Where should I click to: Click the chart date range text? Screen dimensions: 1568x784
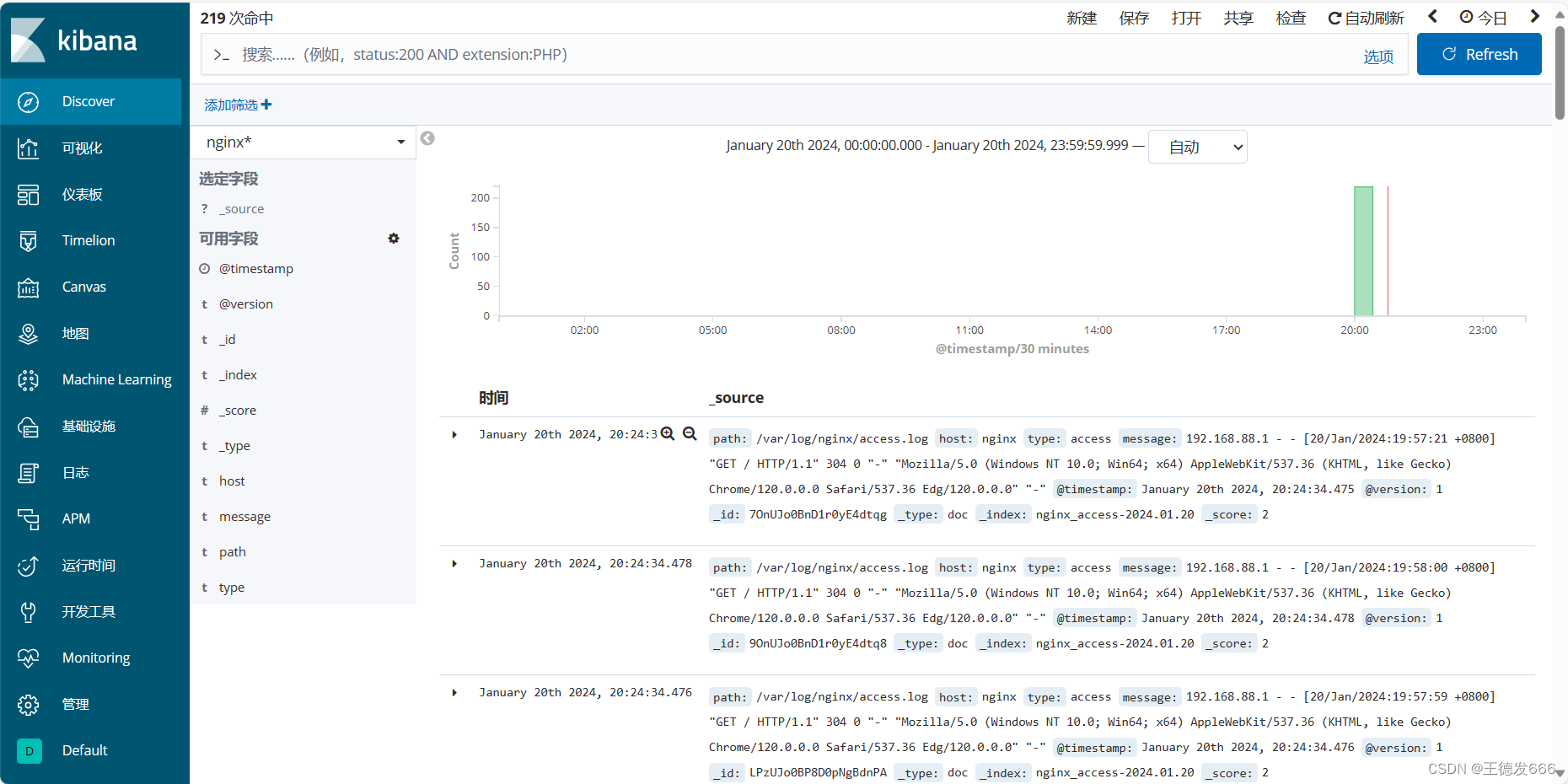926,145
